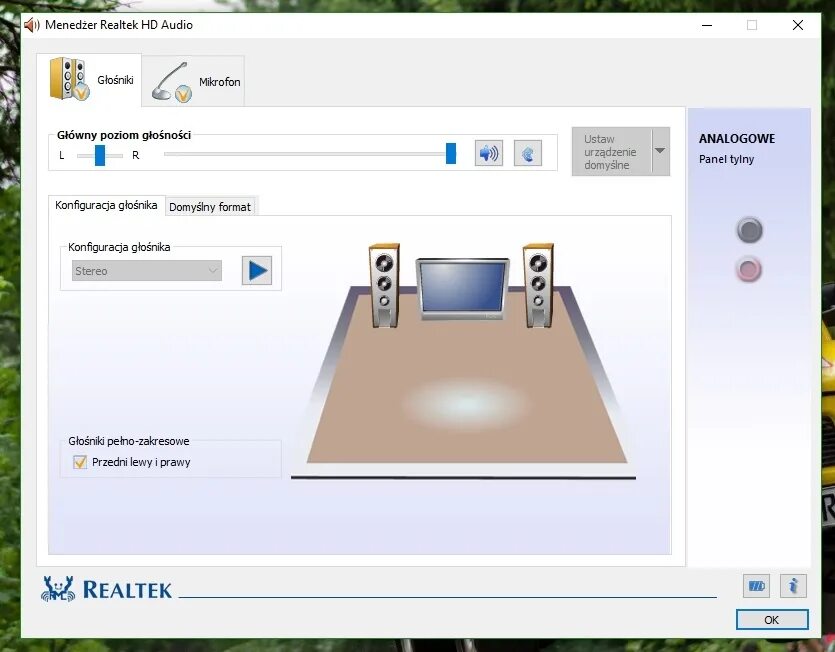Click the ANALOGOWE panel heading
This screenshot has width=835, height=652.
[737, 138]
